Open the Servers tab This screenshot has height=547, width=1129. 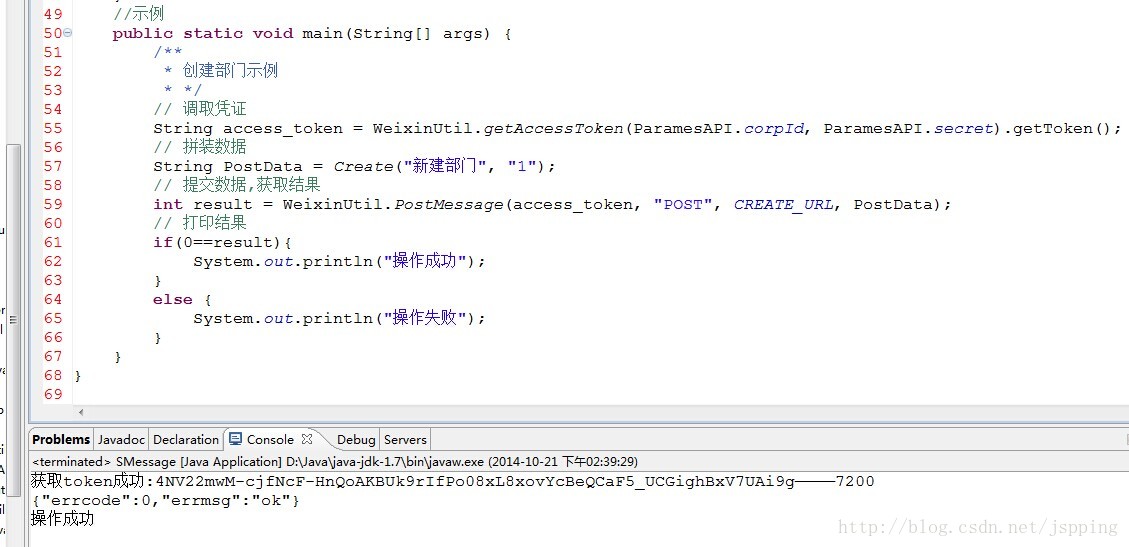point(405,439)
